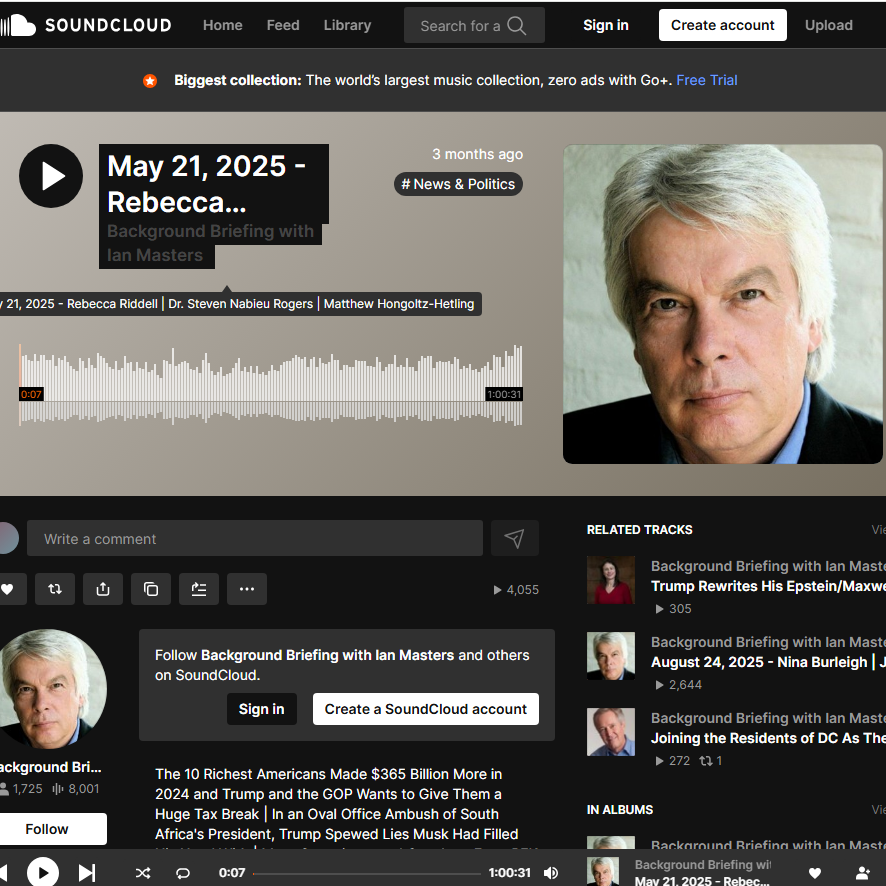The width and height of the screenshot is (886, 886).
Task: Like the current track in the player bar
Action: [x=815, y=872]
